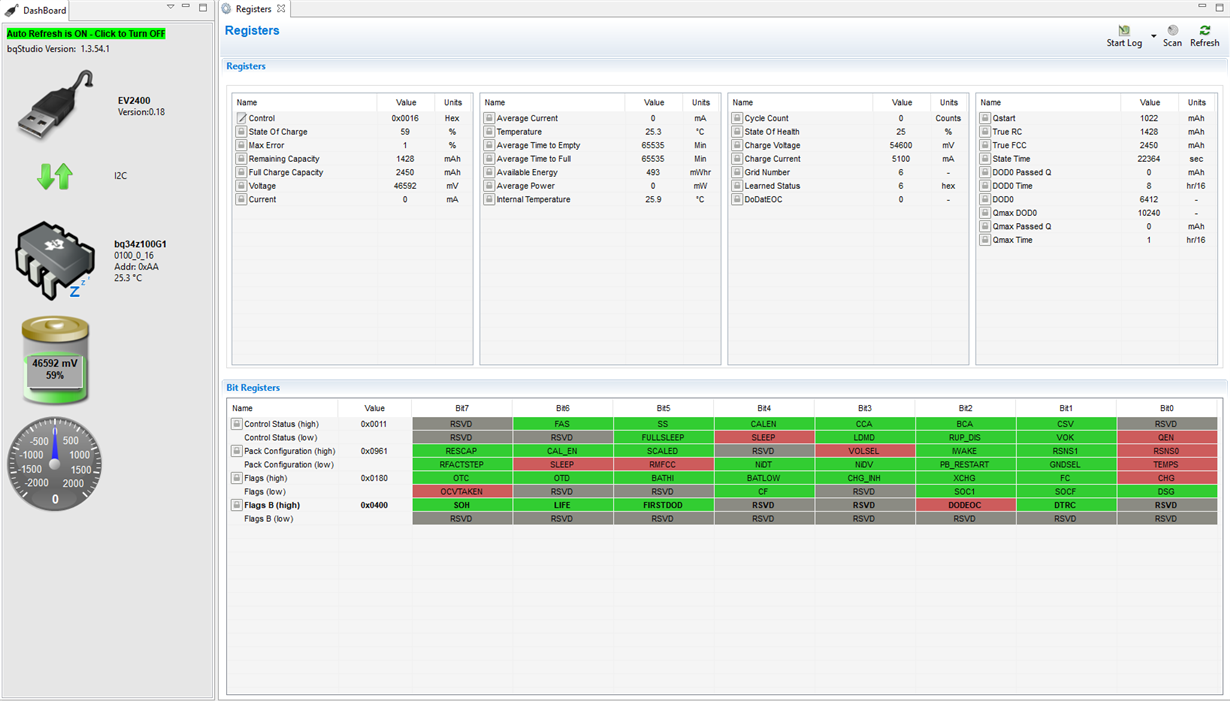1230x701 pixels.
Task: Click the red QEN bit cell
Action: 1166,438
